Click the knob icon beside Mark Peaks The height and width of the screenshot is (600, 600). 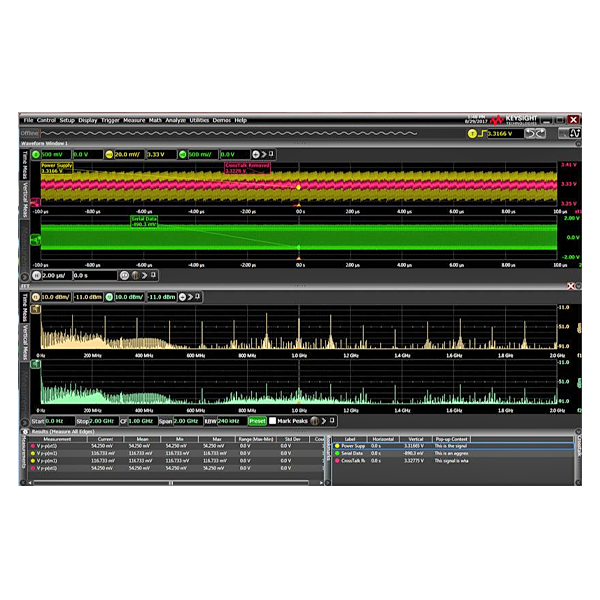point(315,421)
